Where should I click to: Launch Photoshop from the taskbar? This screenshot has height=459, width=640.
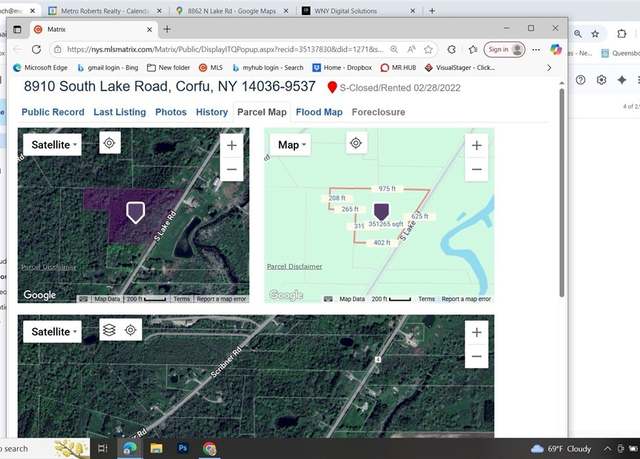click(x=182, y=448)
